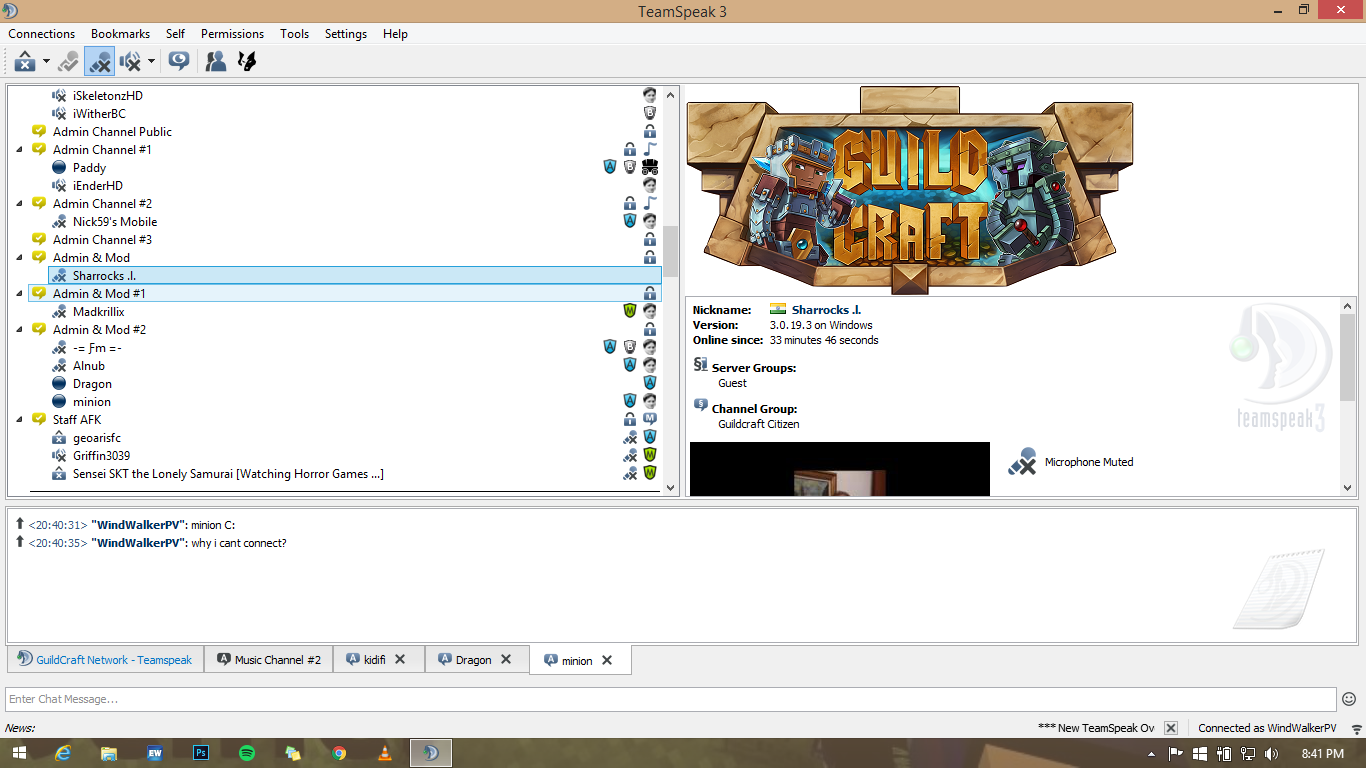Click the B shield badge beside iWitherBC

pyautogui.click(x=650, y=114)
